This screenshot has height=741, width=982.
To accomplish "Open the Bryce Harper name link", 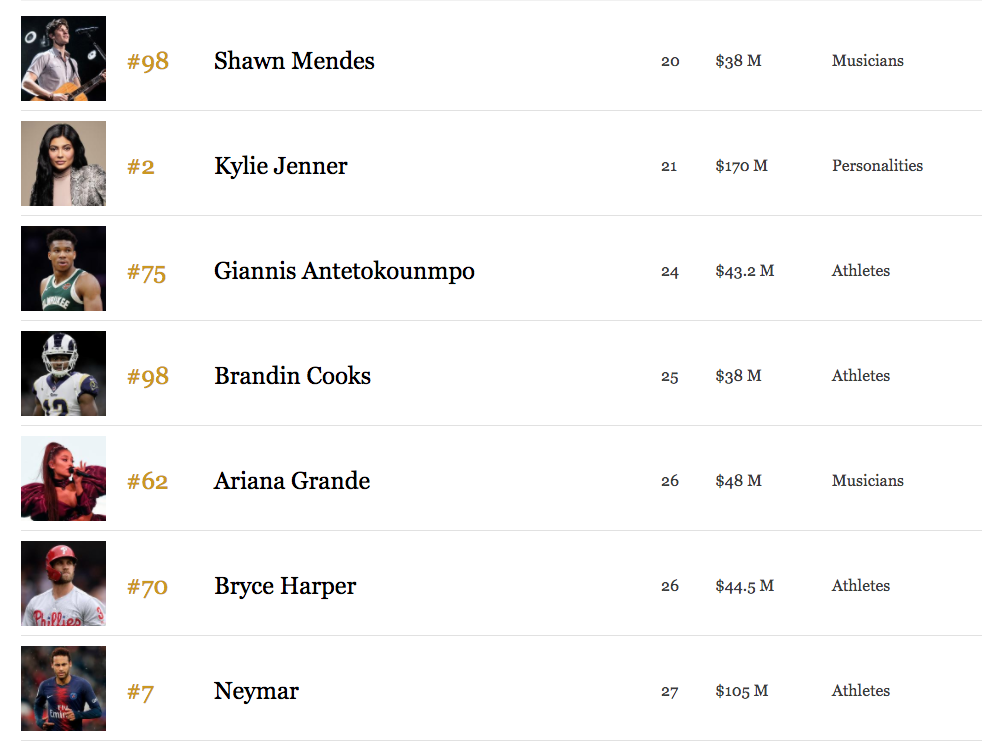I will pos(285,586).
